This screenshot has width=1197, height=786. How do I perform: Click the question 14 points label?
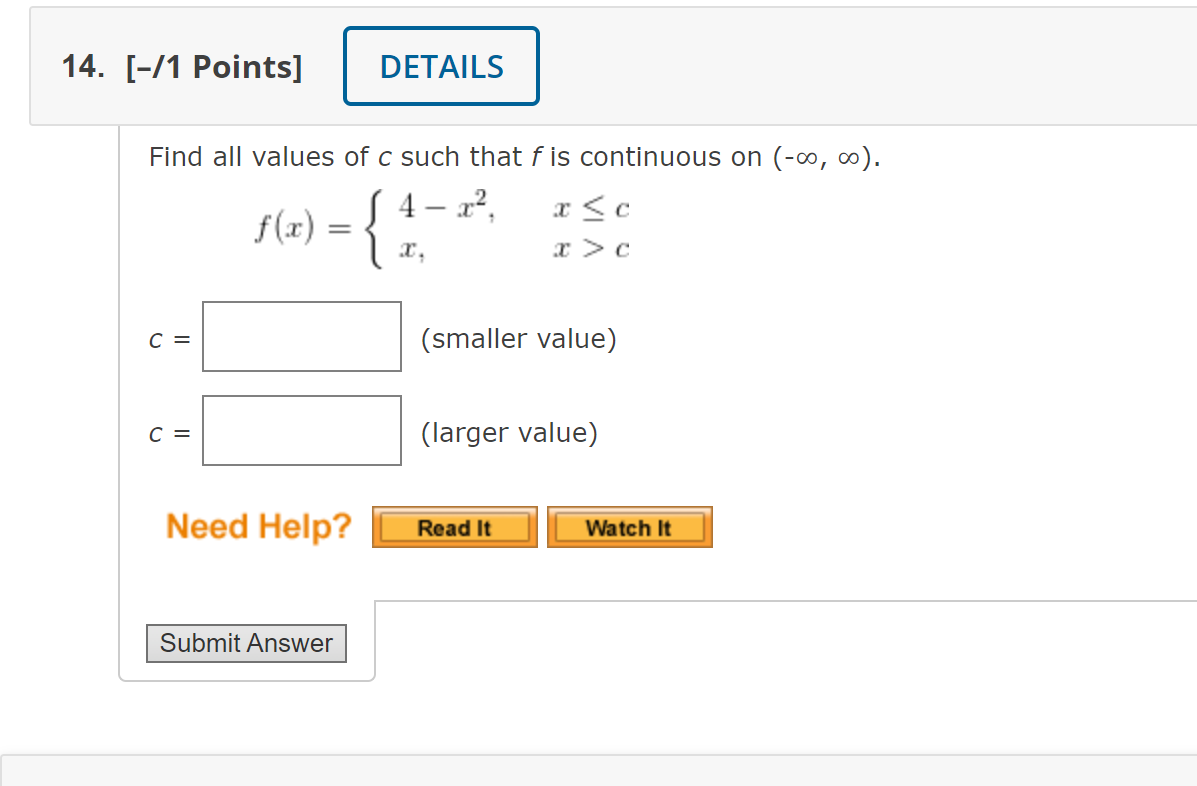pyautogui.click(x=213, y=66)
